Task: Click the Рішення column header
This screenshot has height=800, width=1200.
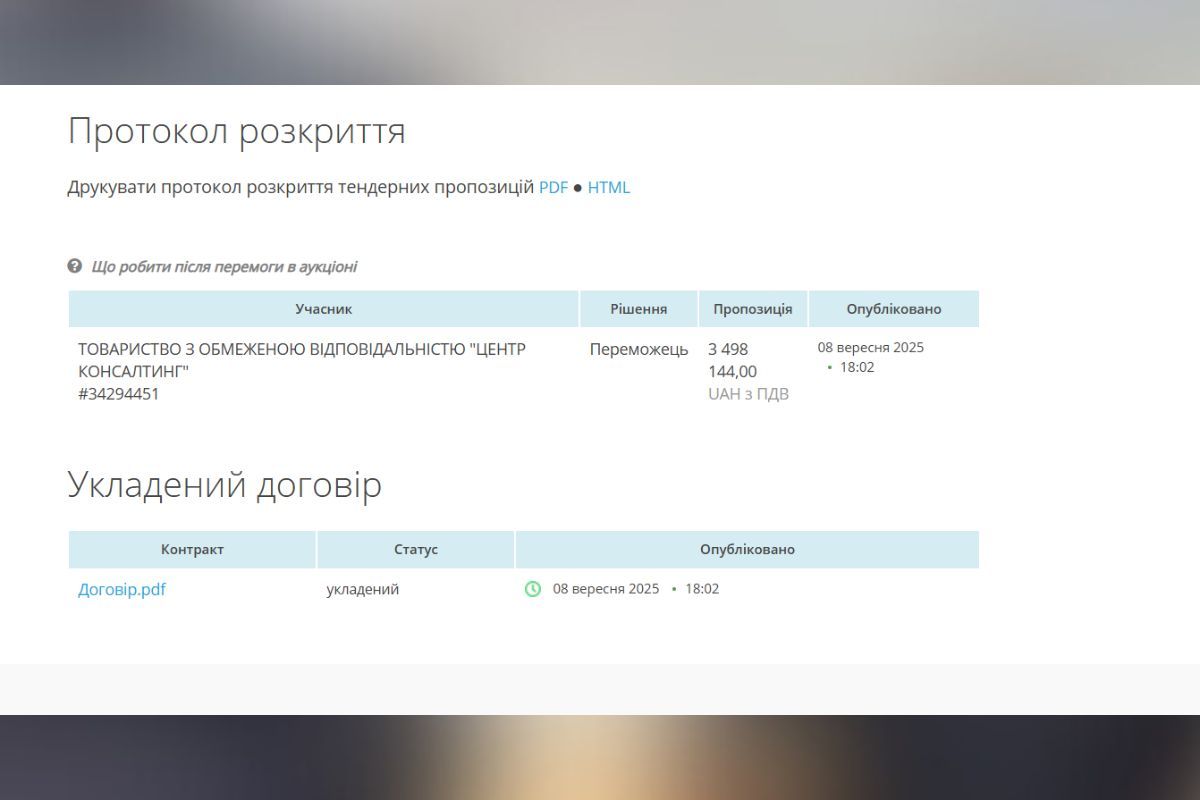Action: pyautogui.click(x=639, y=309)
